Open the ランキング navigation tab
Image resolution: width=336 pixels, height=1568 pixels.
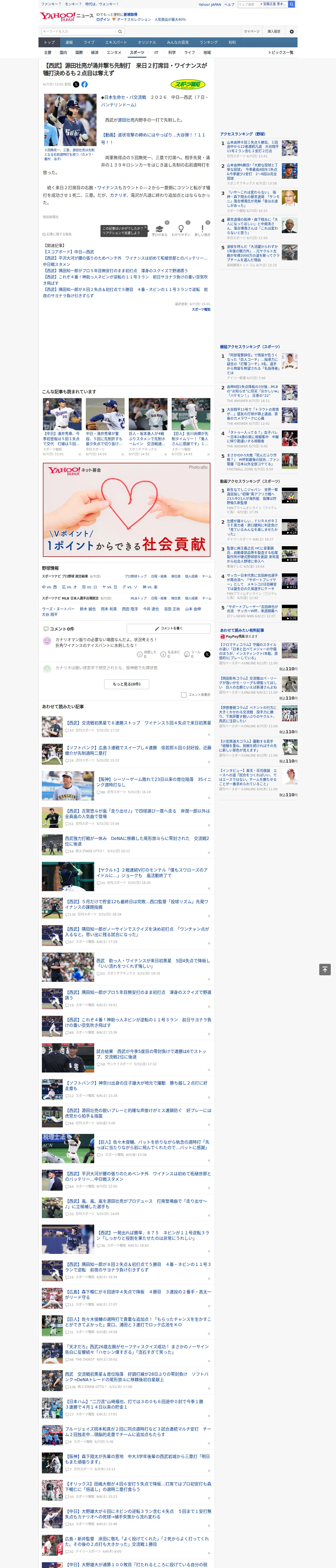209,43
